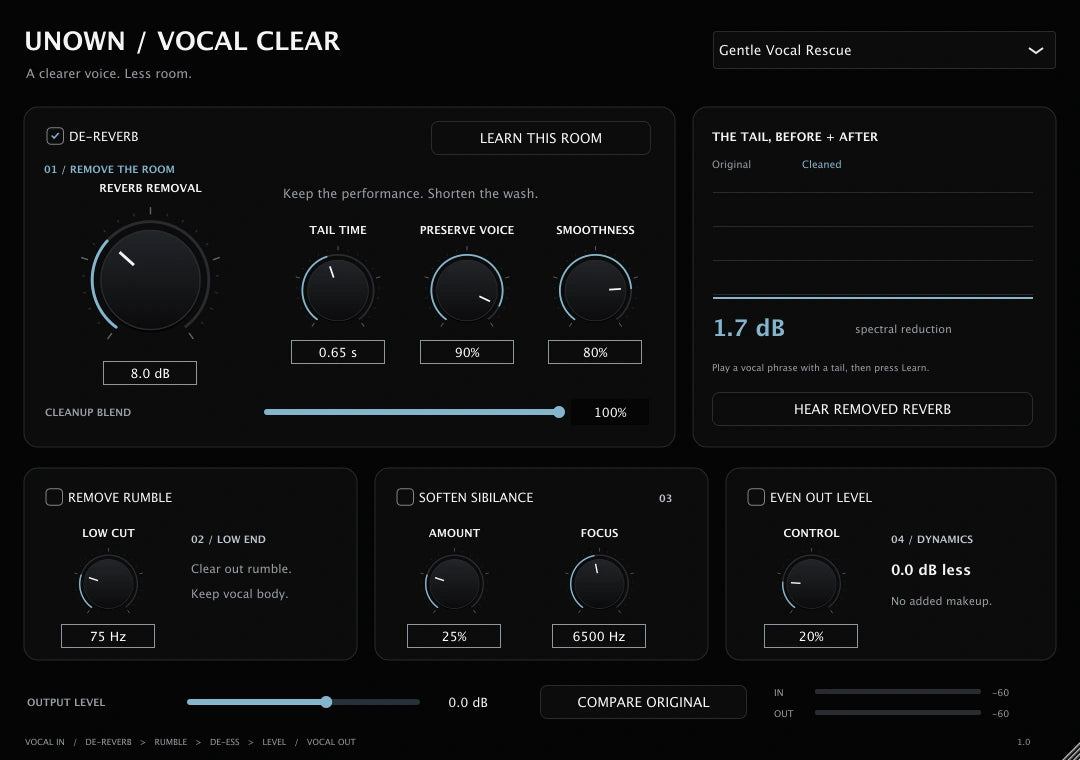Viewport: 1080px width, 760px height.
Task: Click the 0.0 dB output level value
Action: pyautogui.click(x=468, y=702)
